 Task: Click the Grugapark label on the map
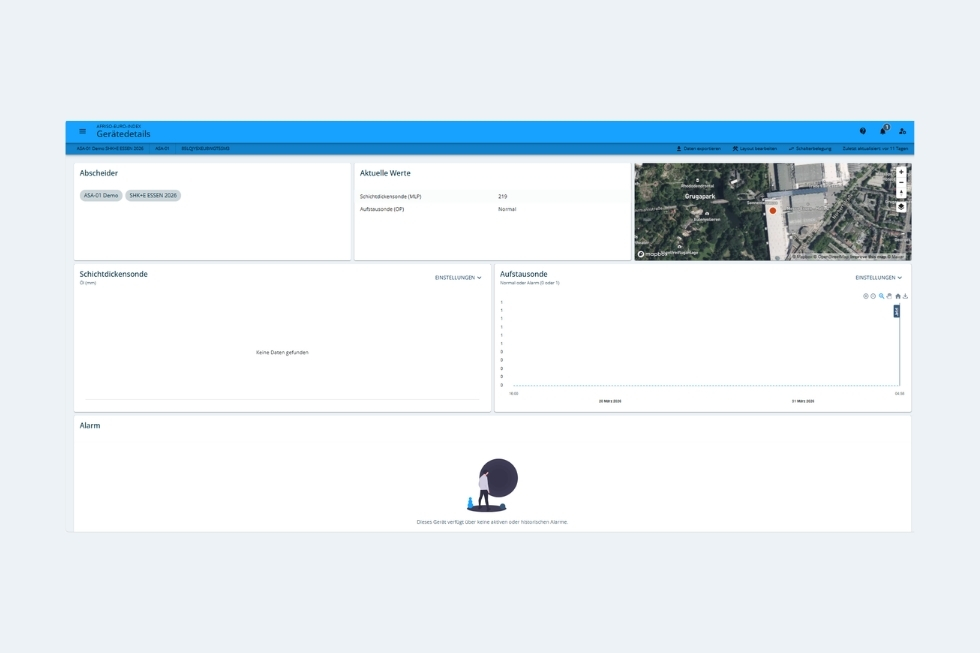(699, 196)
